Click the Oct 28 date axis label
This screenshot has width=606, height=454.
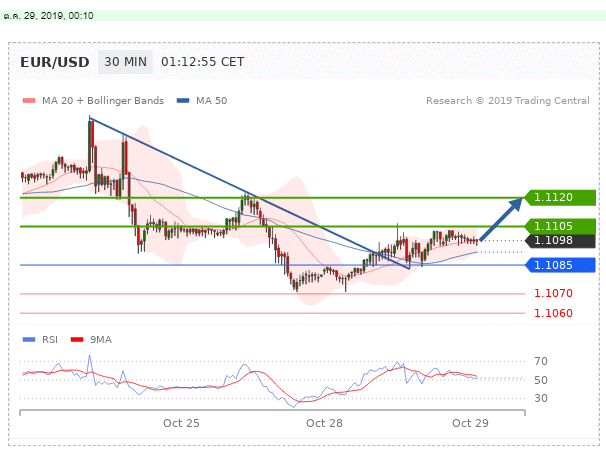pyautogui.click(x=324, y=423)
